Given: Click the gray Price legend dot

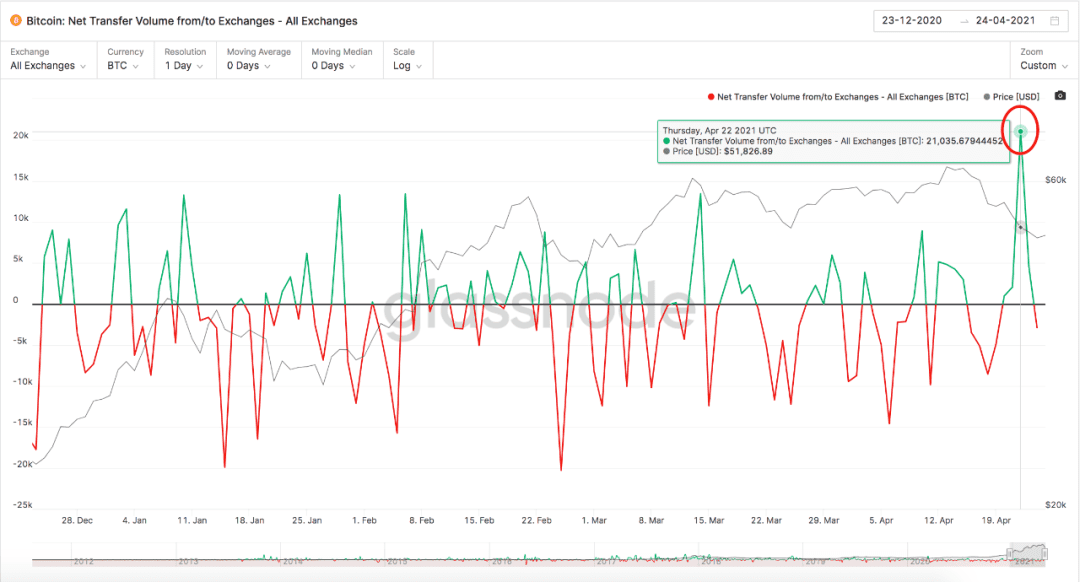Looking at the screenshot, I should click(986, 97).
